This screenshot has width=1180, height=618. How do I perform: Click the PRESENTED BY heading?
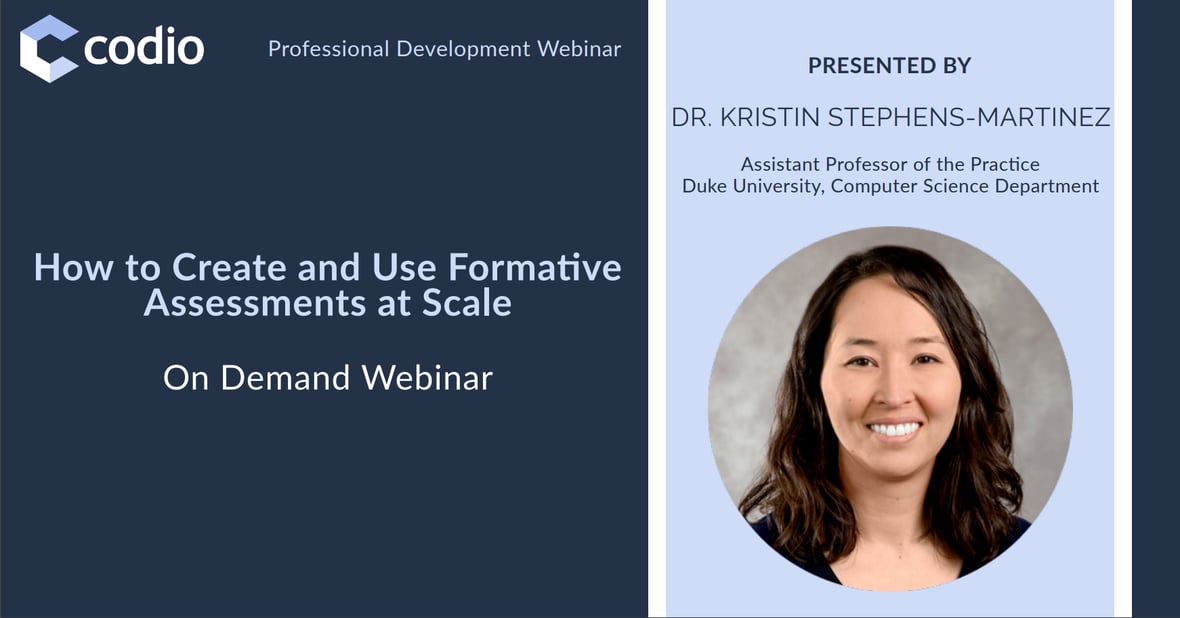coord(889,66)
